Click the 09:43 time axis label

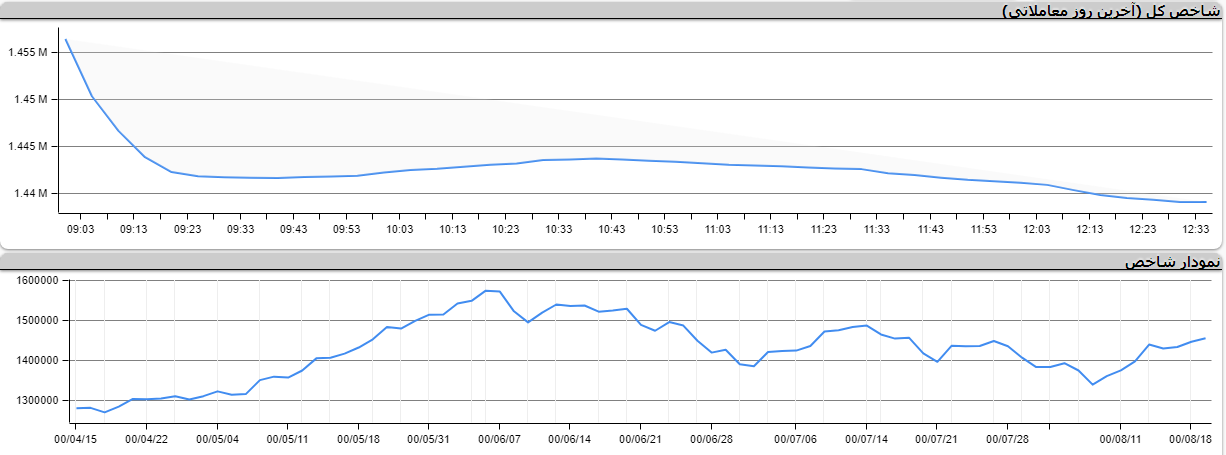(x=293, y=230)
